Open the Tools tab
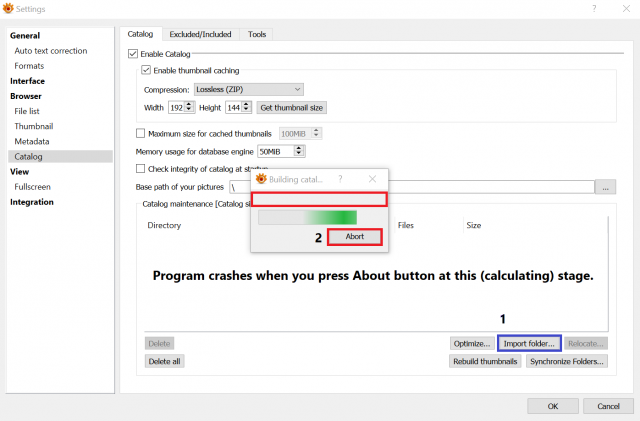The width and height of the screenshot is (640, 421). coord(257,34)
